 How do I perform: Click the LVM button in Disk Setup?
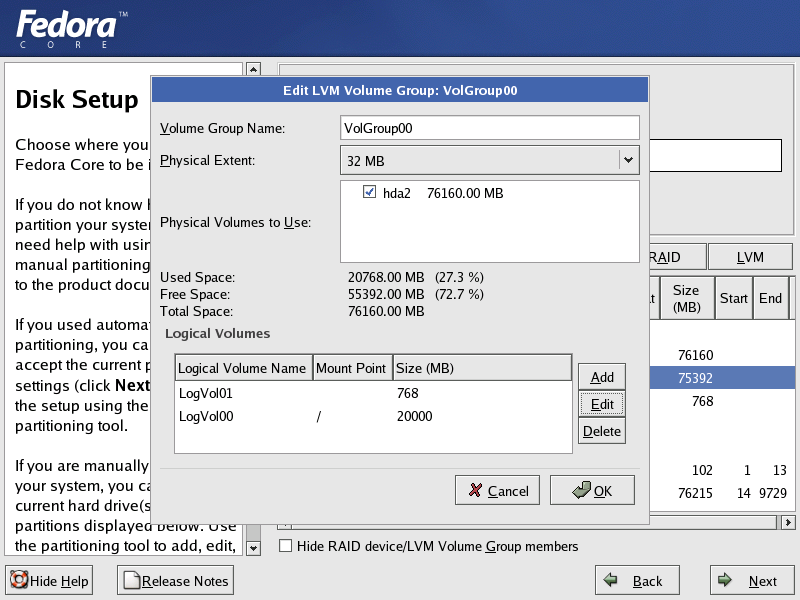point(750,257)
